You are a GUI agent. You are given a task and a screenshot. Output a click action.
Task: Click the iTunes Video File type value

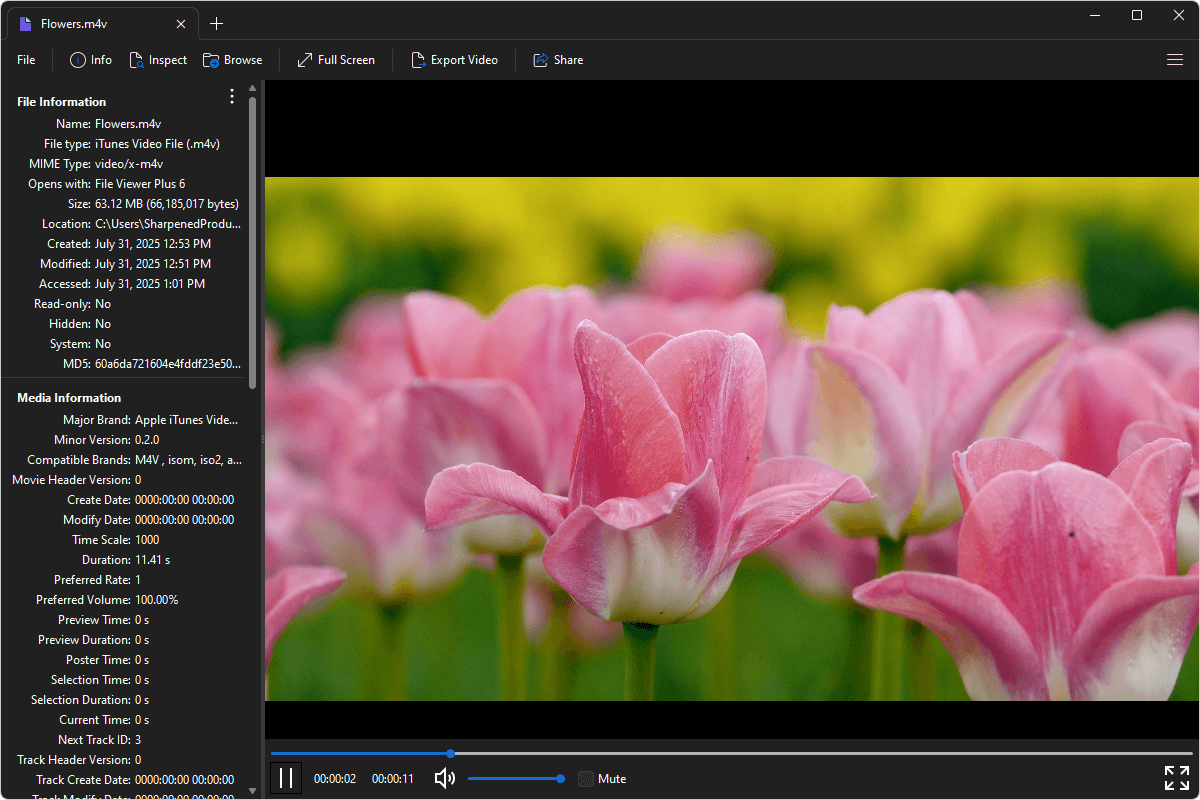pos(158,144)
